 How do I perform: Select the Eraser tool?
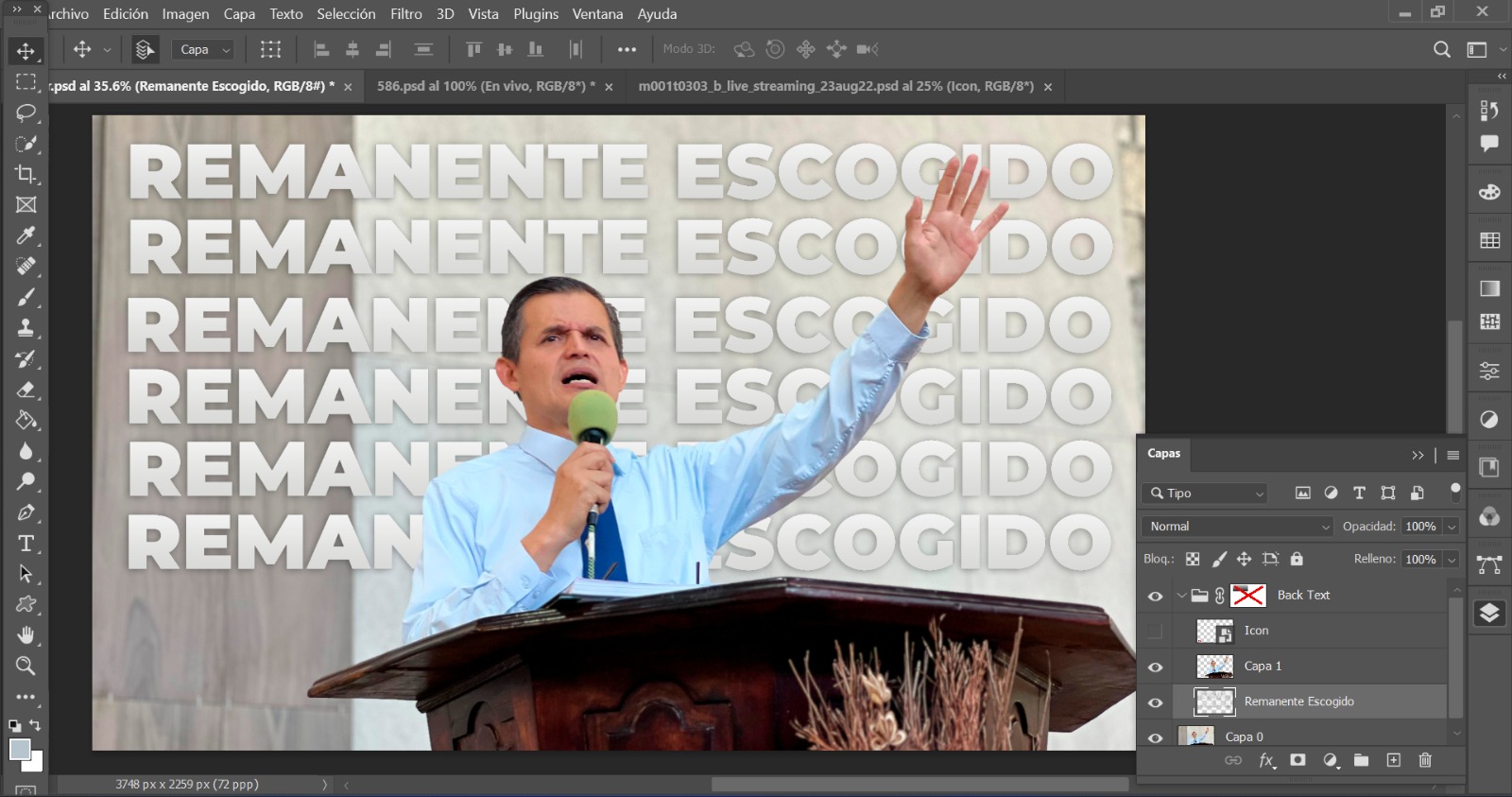pyautogui.click(x=26, y=390)
